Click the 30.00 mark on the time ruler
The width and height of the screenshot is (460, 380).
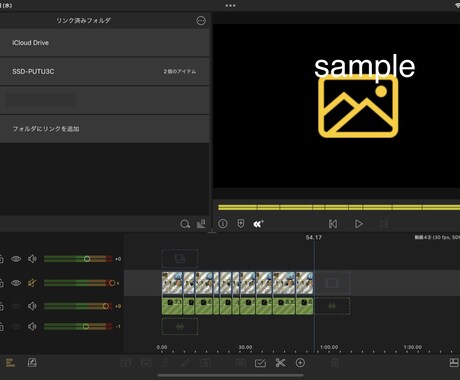click(245, 347)
